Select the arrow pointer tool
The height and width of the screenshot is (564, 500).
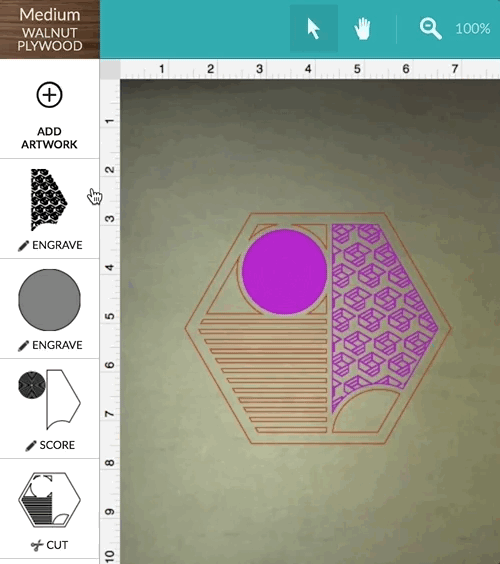coord(314,28)
